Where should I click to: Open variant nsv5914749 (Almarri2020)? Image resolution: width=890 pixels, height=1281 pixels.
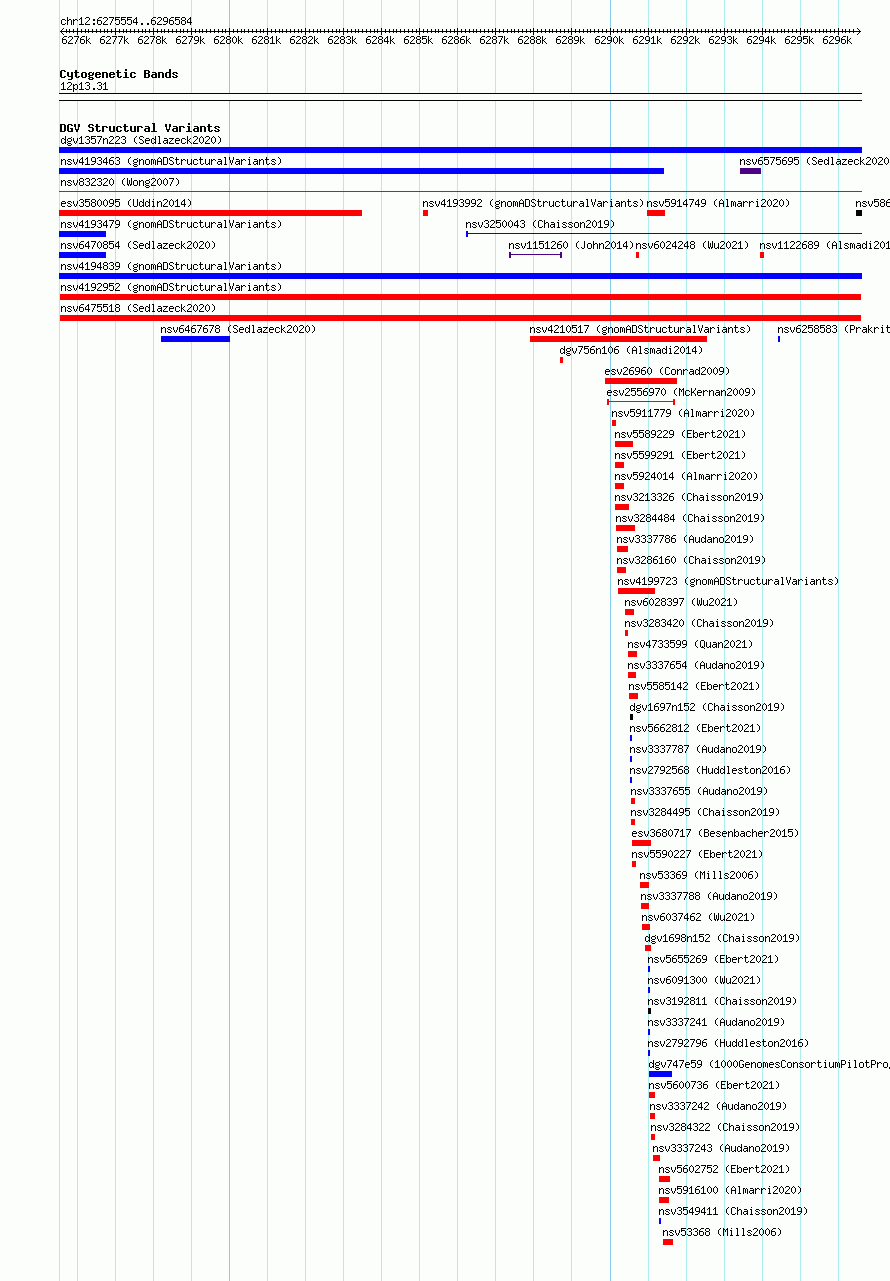pos(718,203)
